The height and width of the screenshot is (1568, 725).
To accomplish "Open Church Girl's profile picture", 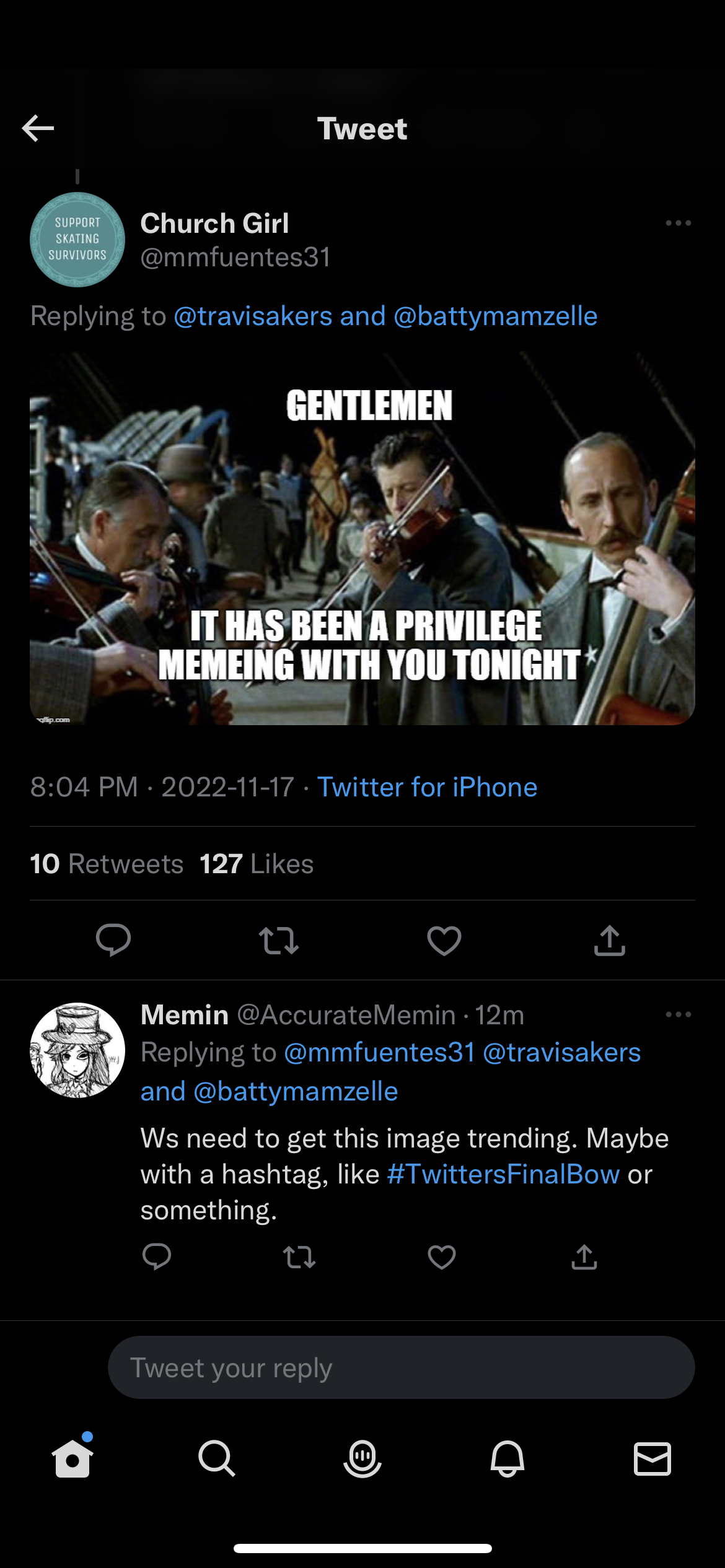I will (x=77, y=240).
